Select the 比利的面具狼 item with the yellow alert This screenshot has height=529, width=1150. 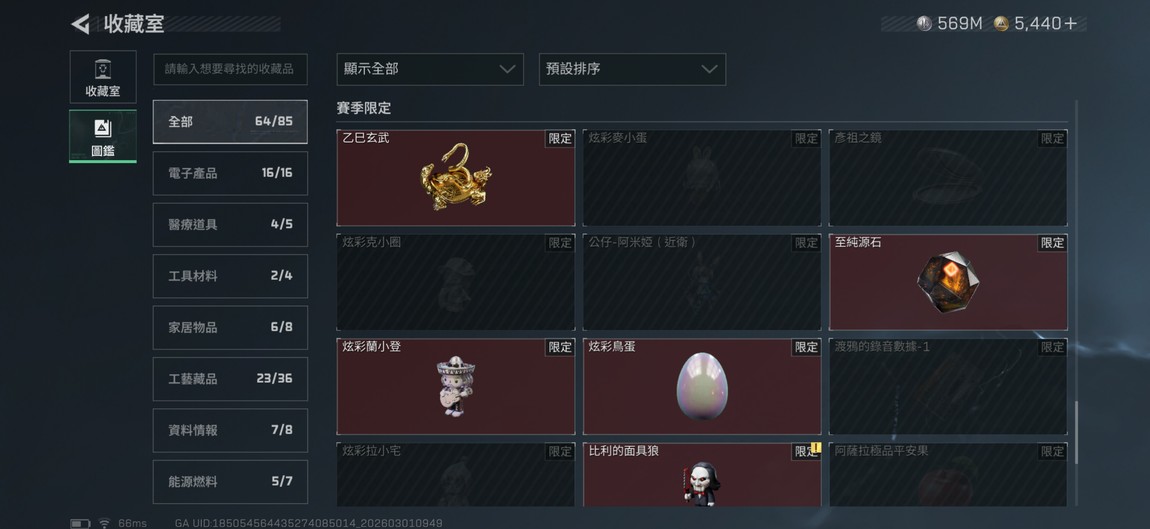click(702, 475)
